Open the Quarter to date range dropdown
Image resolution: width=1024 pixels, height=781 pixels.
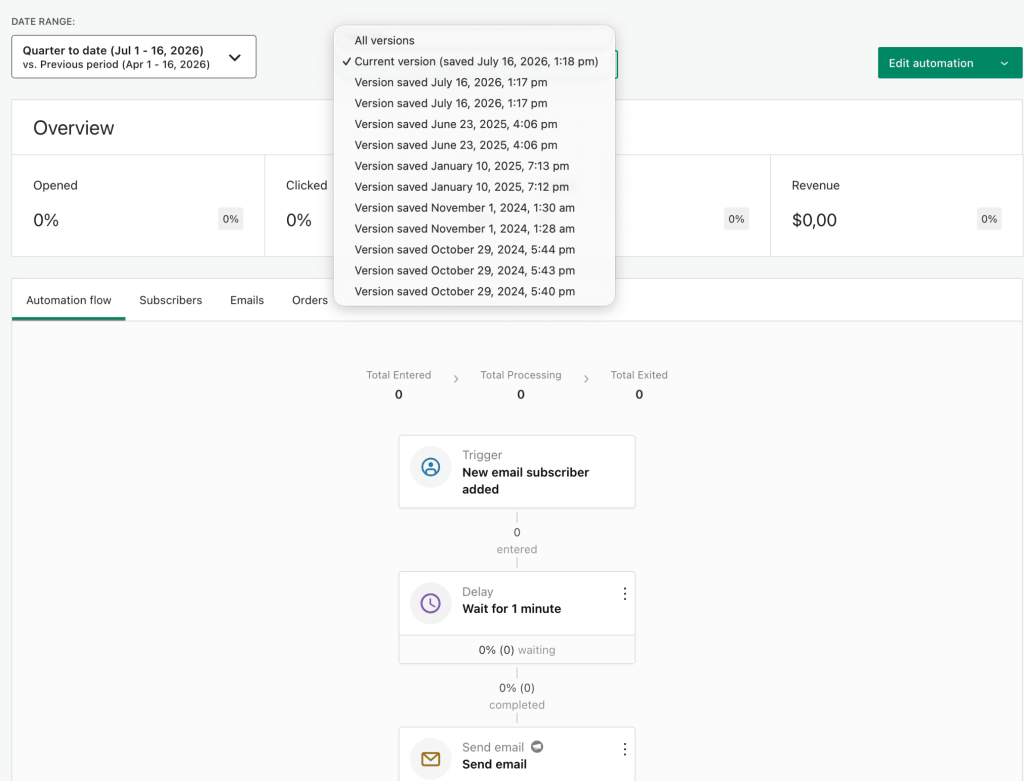(x=134, y=57)
